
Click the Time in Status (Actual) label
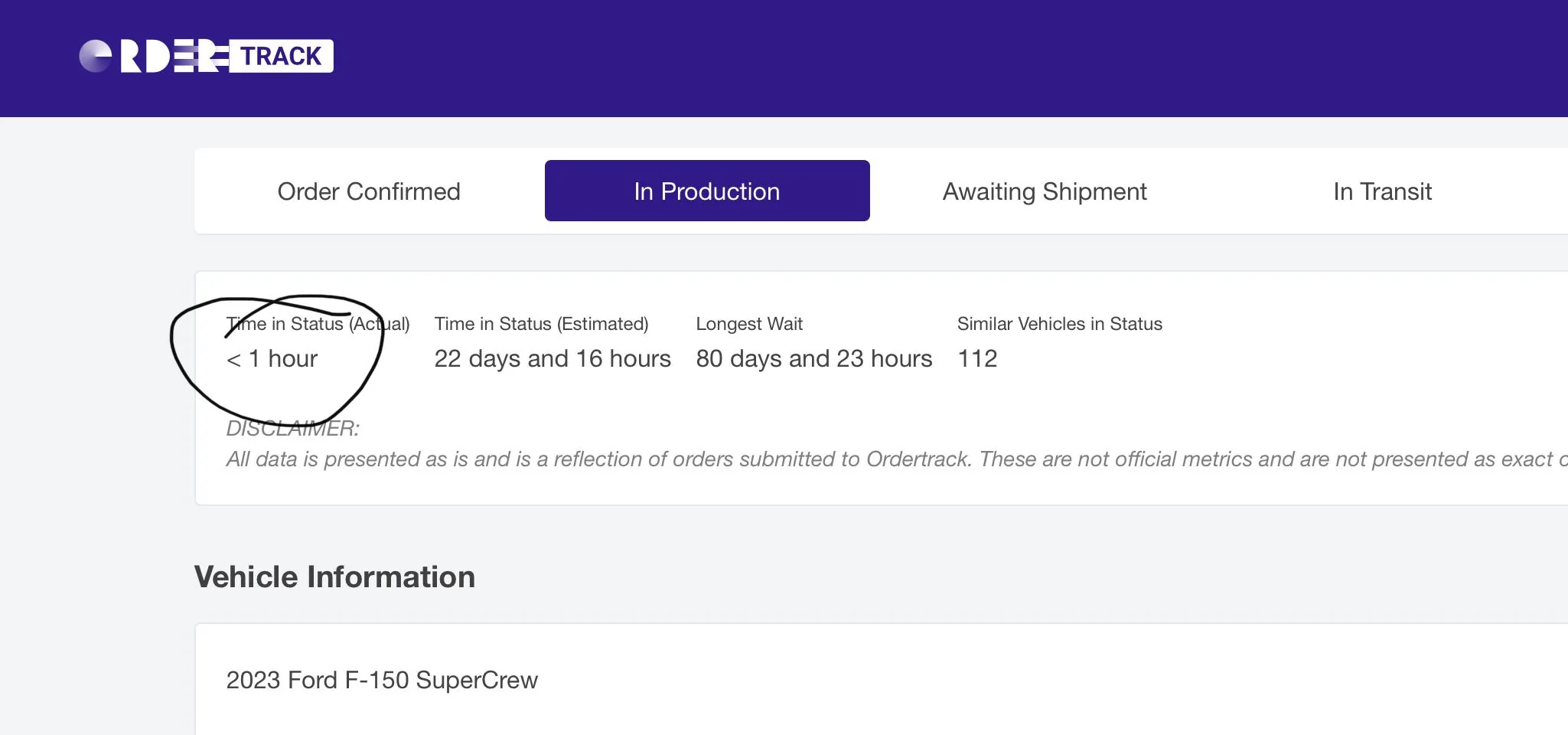coord(318,324)
